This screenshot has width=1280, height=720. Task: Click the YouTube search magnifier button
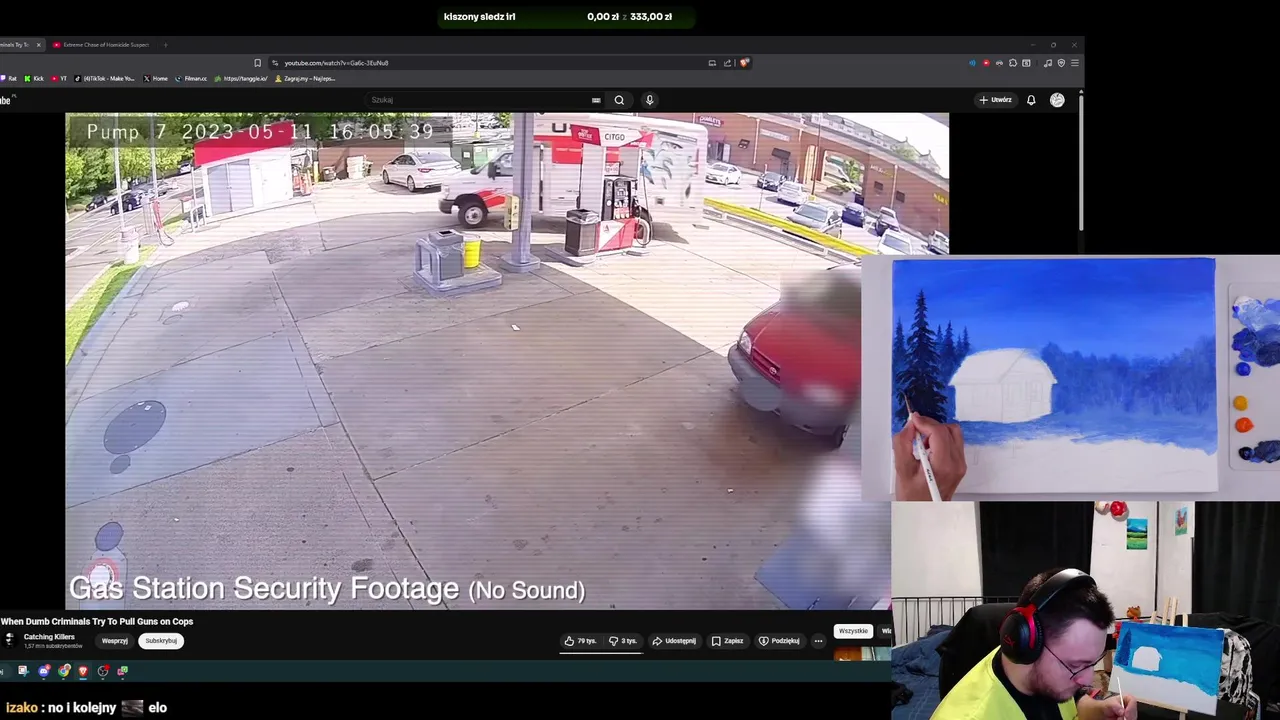click(x=619, y=100)
